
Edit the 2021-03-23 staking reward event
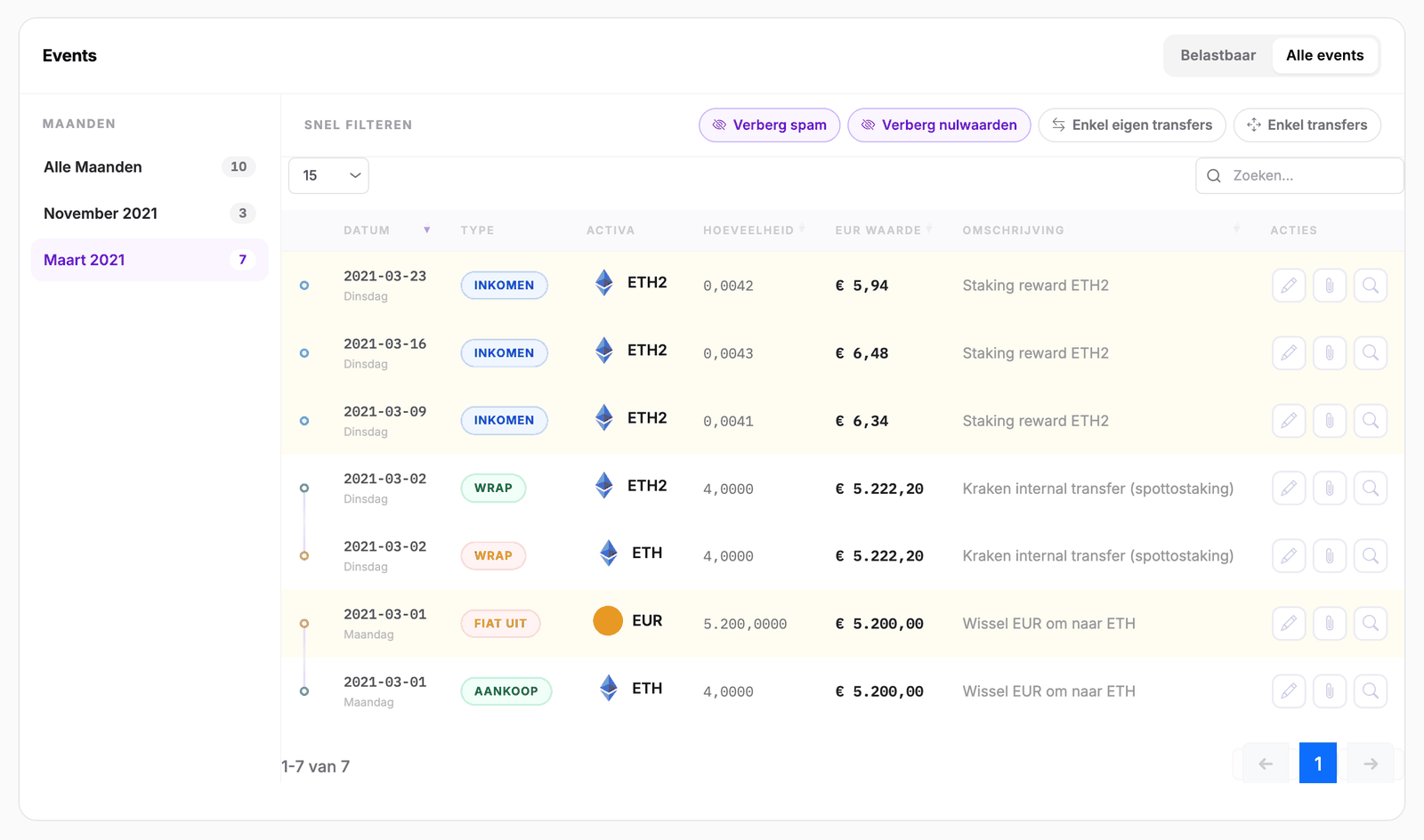(x=1289, y=286)
